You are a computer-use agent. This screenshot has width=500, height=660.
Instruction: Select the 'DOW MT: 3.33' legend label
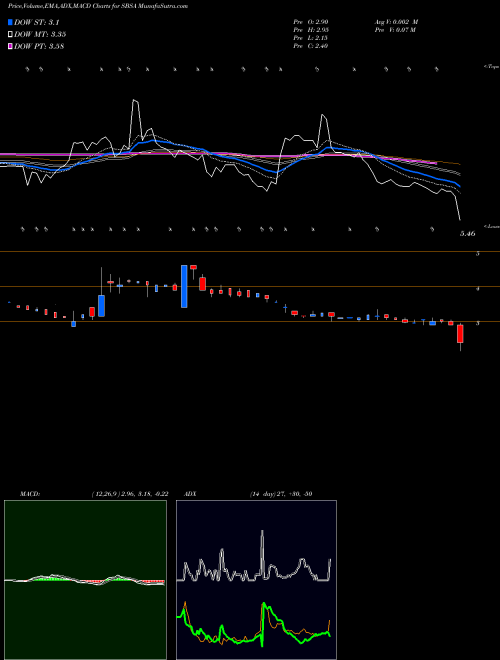tap(40, 35)
